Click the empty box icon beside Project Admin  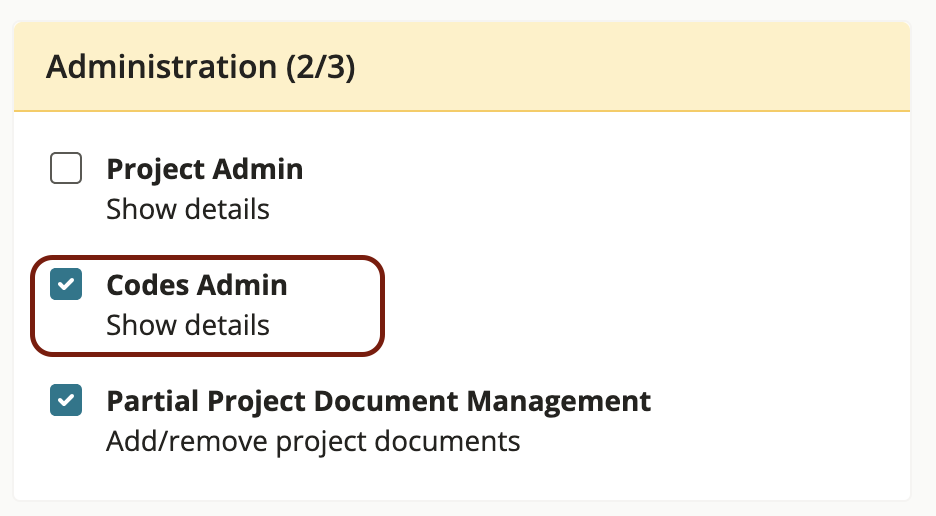(x=66, y=169)
